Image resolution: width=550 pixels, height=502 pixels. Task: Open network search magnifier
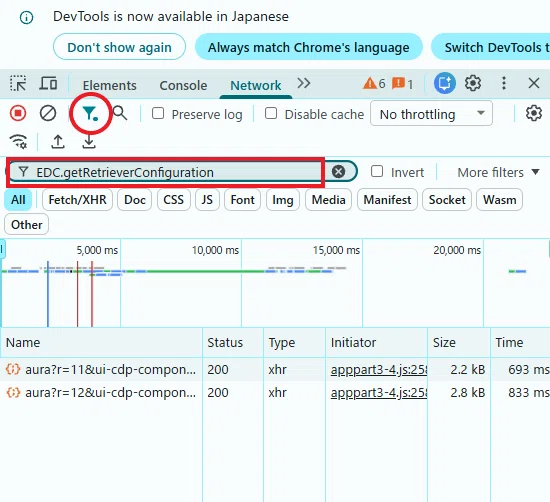(120, 113)
